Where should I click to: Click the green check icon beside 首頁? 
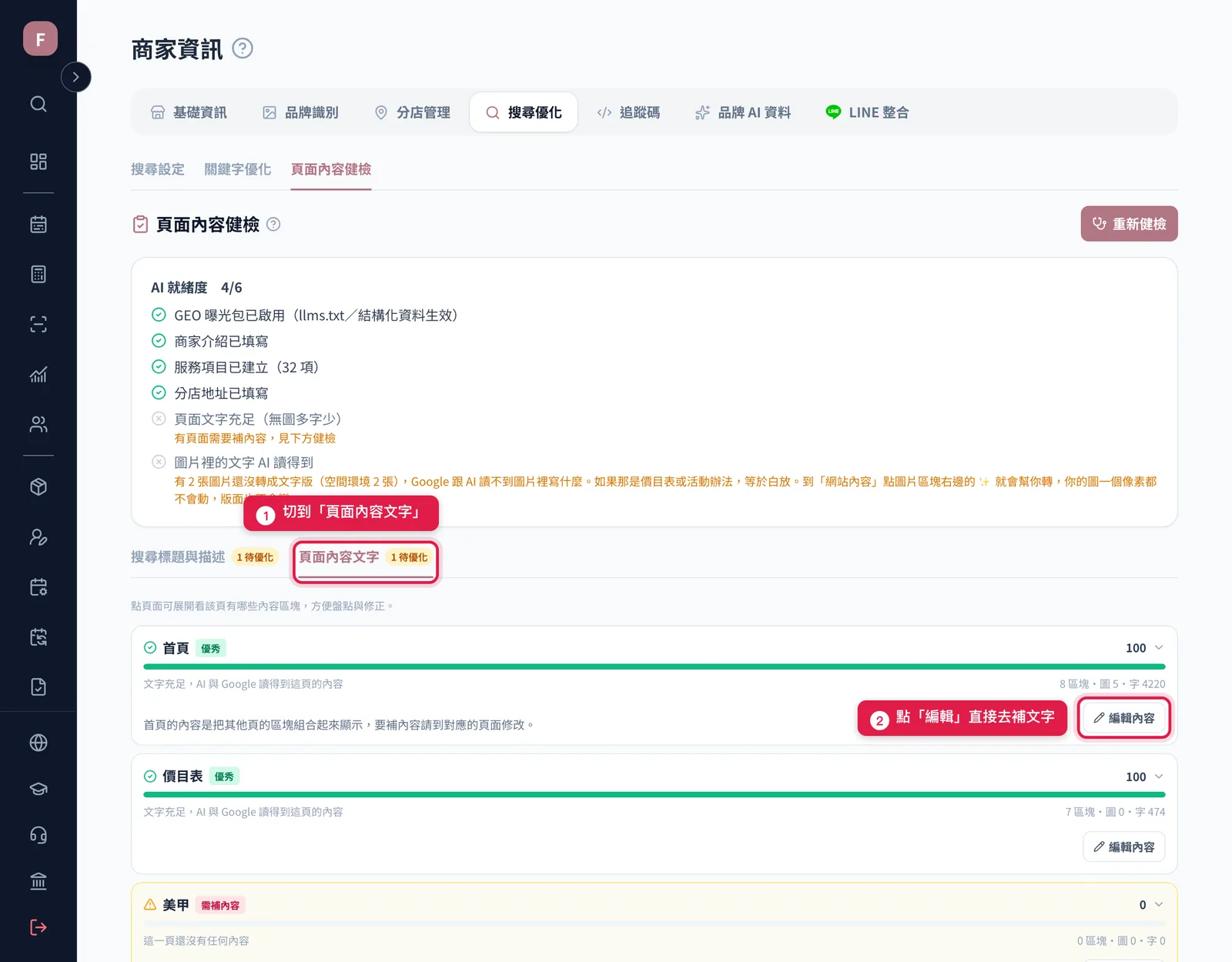point(150,648)
